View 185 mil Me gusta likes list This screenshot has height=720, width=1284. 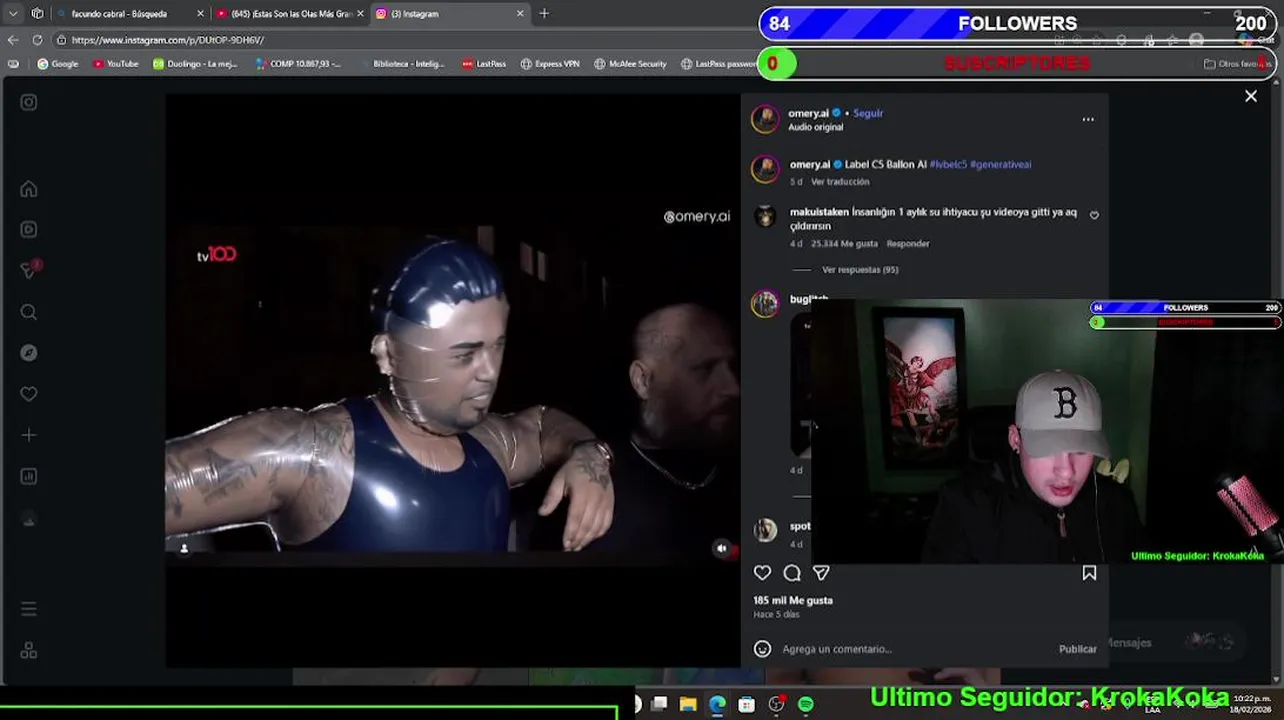pyautogui.click(x=793, y=601)
